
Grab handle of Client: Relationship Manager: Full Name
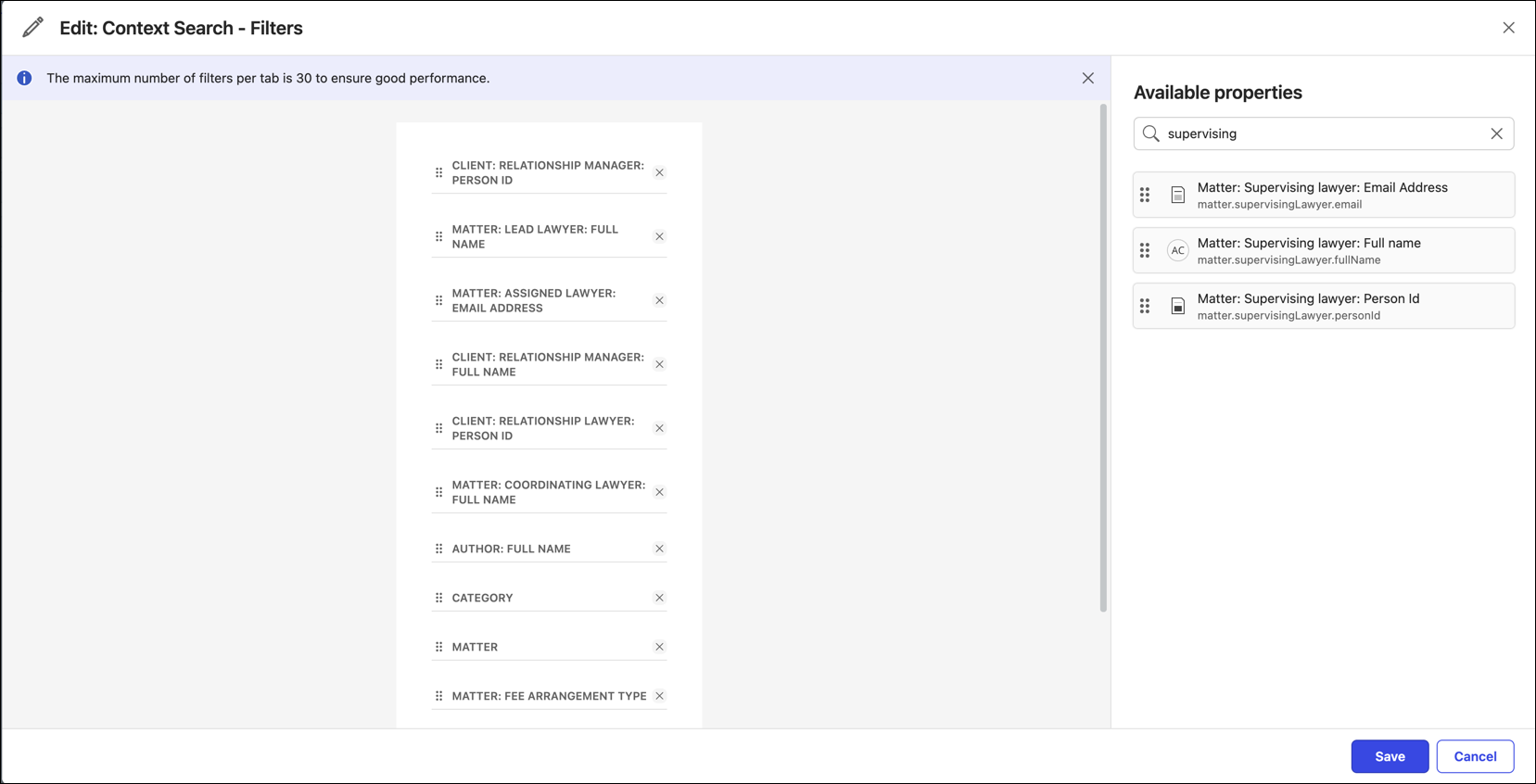pyautogui.click(x=438, y=364)
